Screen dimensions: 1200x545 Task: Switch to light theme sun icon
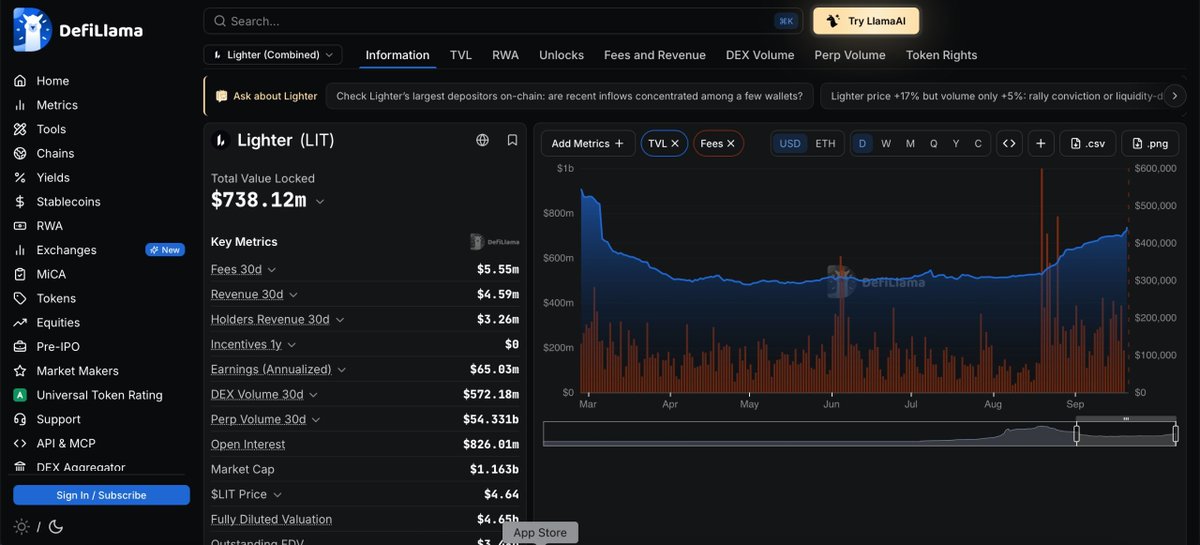[20, 527]
